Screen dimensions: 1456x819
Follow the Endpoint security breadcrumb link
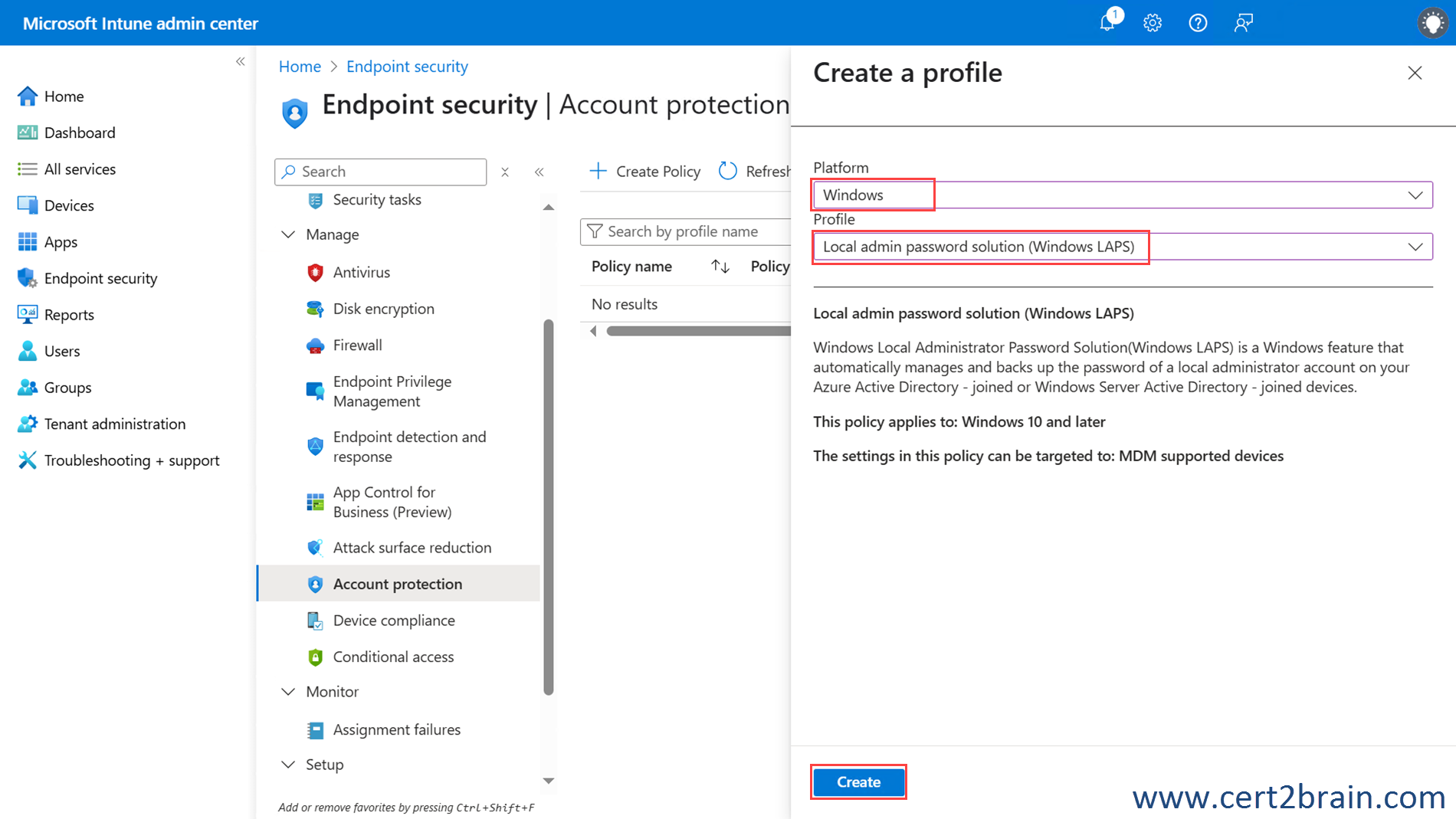pos(407,67)
